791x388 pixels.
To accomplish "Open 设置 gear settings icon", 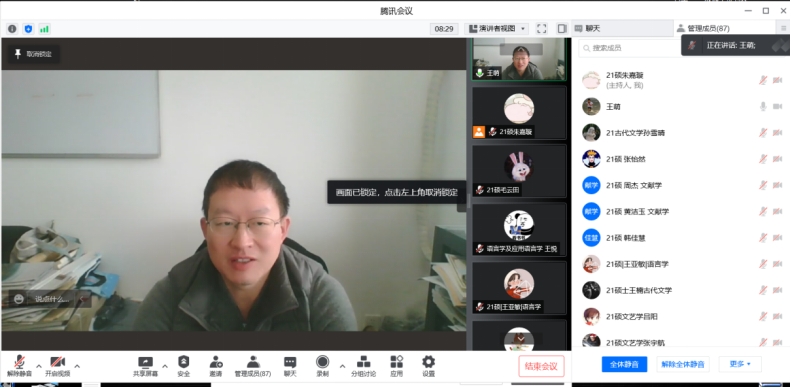I will pyautogui.click(x=428, y=362).
